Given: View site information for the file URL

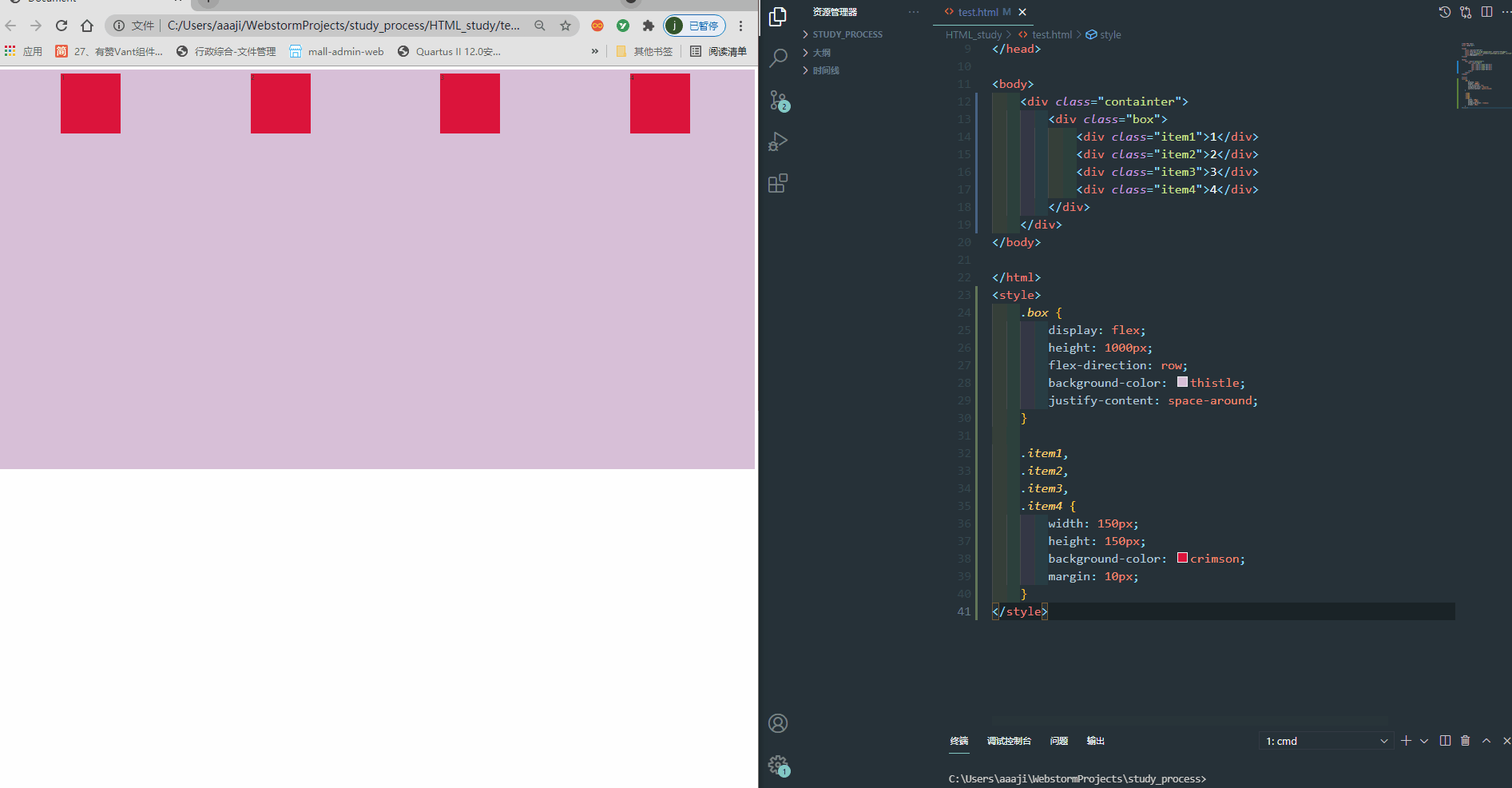Looking at the screenshot, I should coord(119,26).
